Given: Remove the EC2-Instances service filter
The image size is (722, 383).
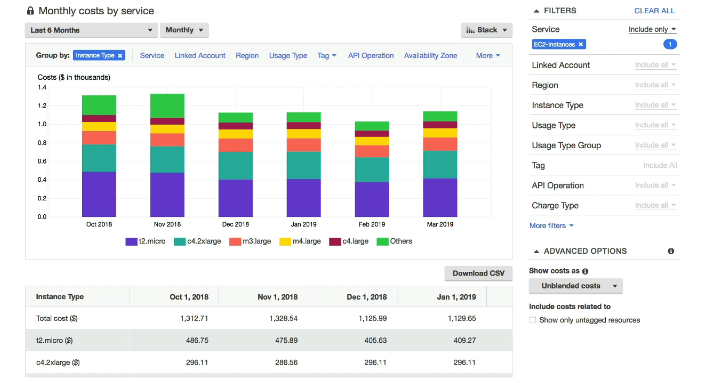Looking at the screenshot, I should pos(581,45).
